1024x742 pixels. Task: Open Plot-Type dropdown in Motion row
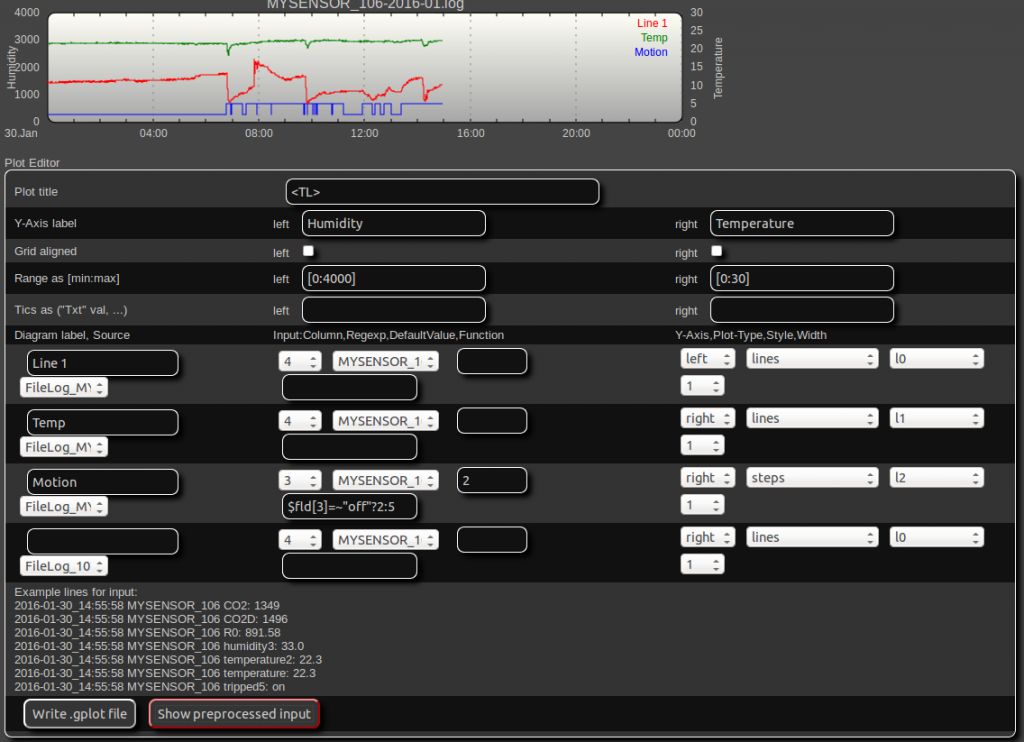tap(811, 478)
